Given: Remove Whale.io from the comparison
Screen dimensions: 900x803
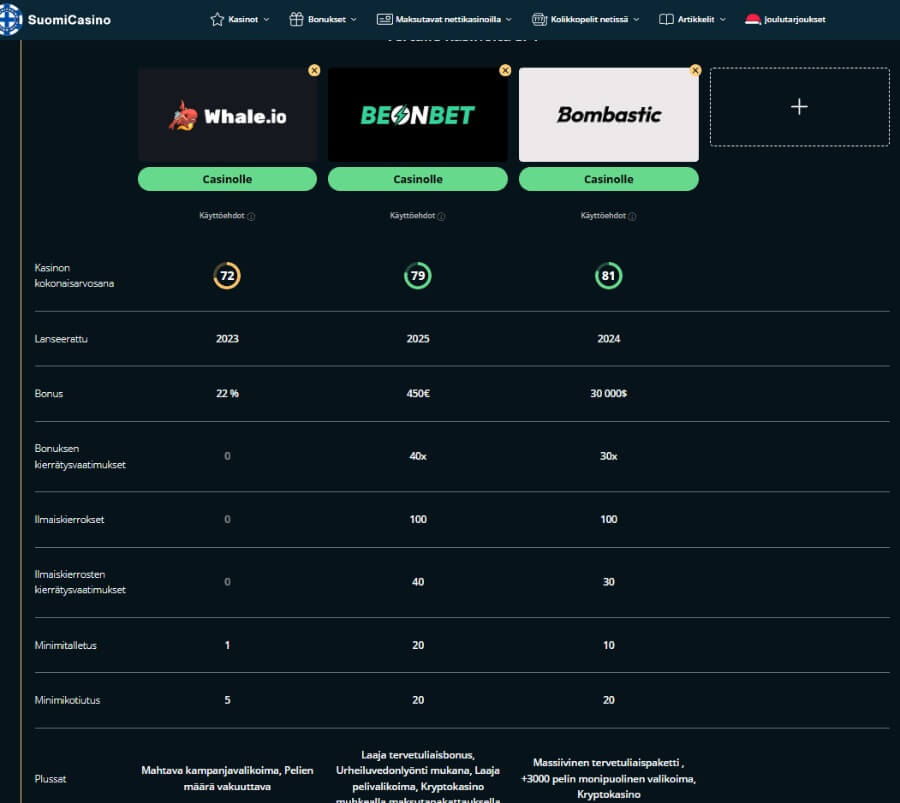Looking at the screenshot, I should click(x=314, y=70).
